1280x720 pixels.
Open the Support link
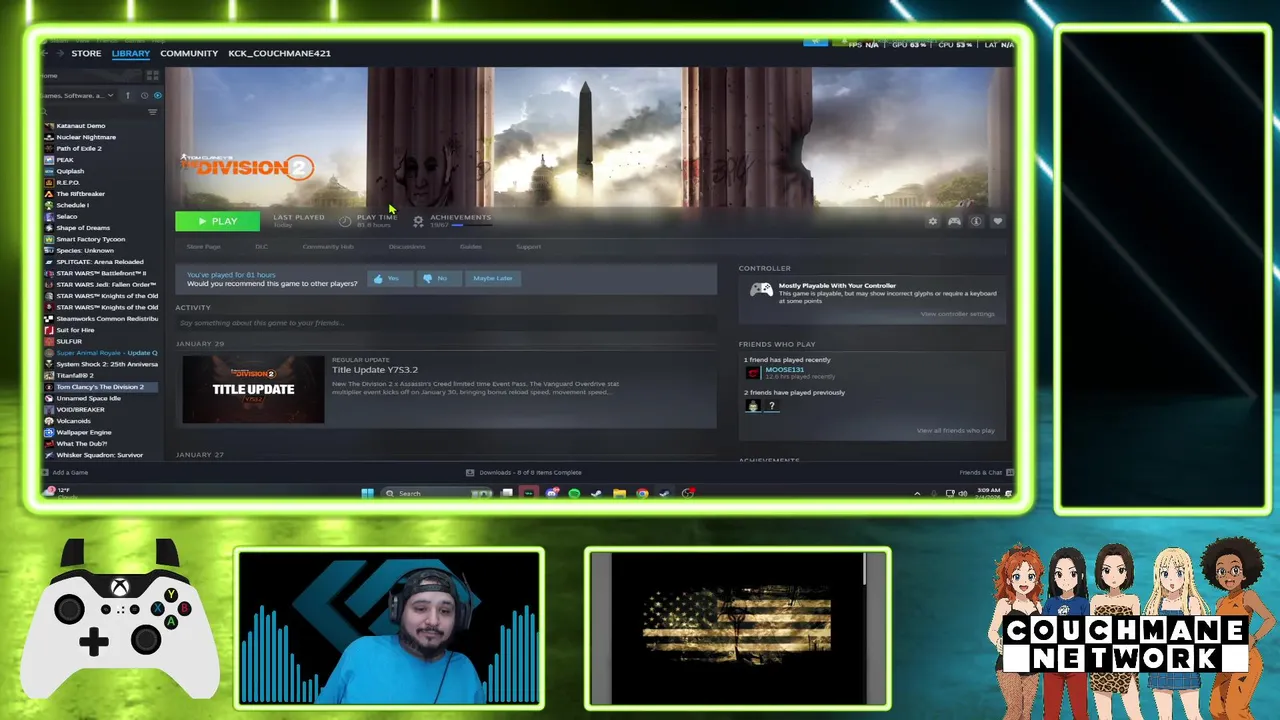click(x=528, y=246)
